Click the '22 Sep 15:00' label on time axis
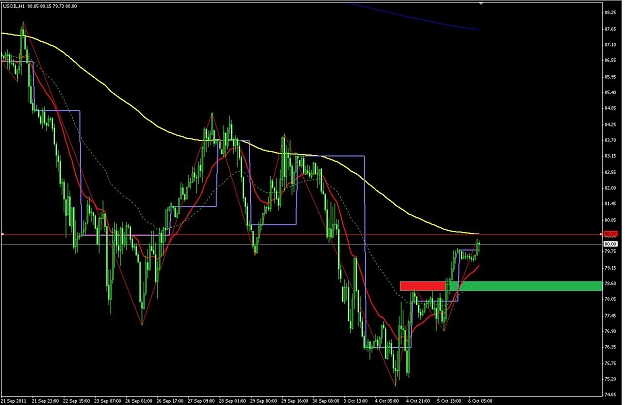This screenshot has width=625, height=405. (75, 401)
